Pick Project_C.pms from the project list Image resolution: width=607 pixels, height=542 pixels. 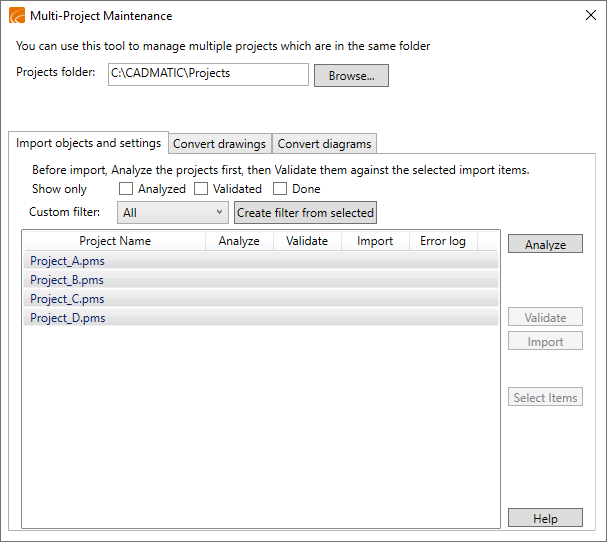pyautogui.click(x=68, y=299)
